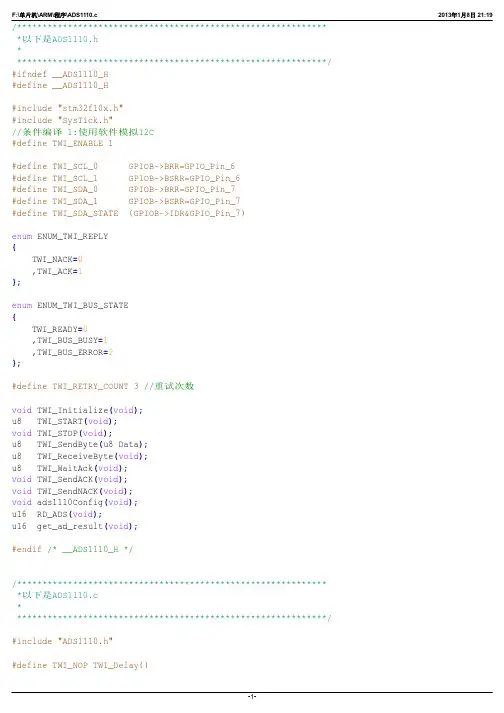This screenshot has width=504, height=713.
Task: Click the file path header ADS1110.c
Action: tap(55, 15)
